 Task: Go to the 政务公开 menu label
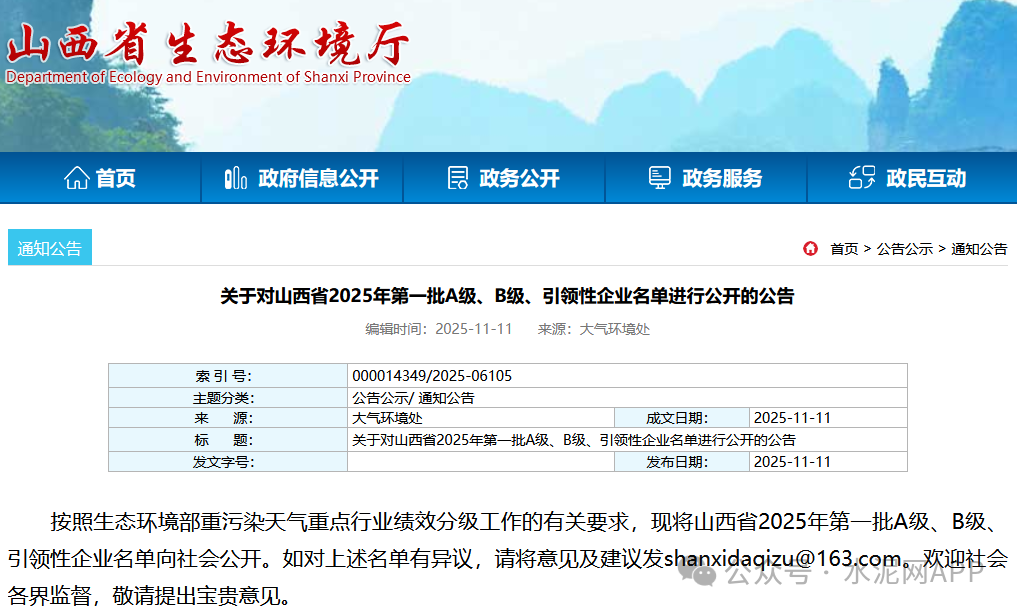point(519,178)
